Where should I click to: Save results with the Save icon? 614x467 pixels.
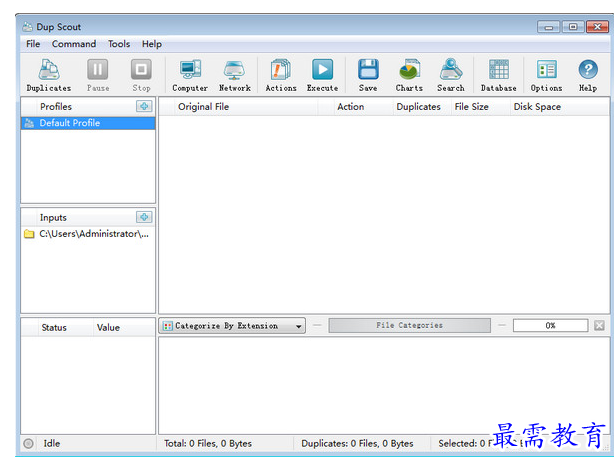click(368, 76)
